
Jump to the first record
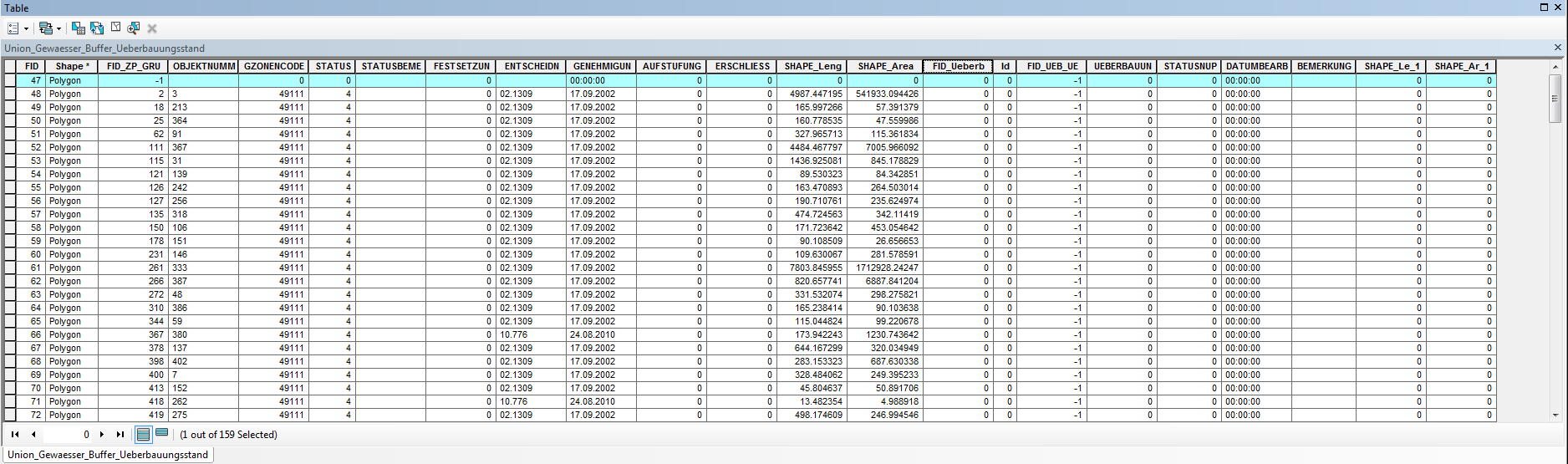point(15,435)
